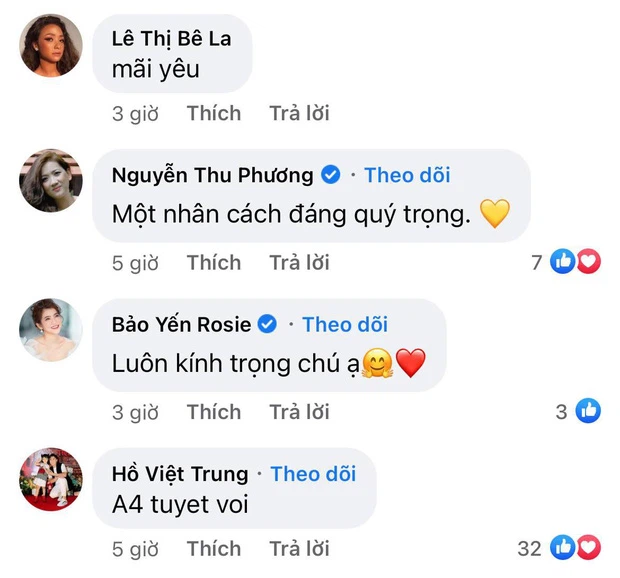
Task: Open Hồ Việt Trung's avatar
Action: (x=51, y=479)
